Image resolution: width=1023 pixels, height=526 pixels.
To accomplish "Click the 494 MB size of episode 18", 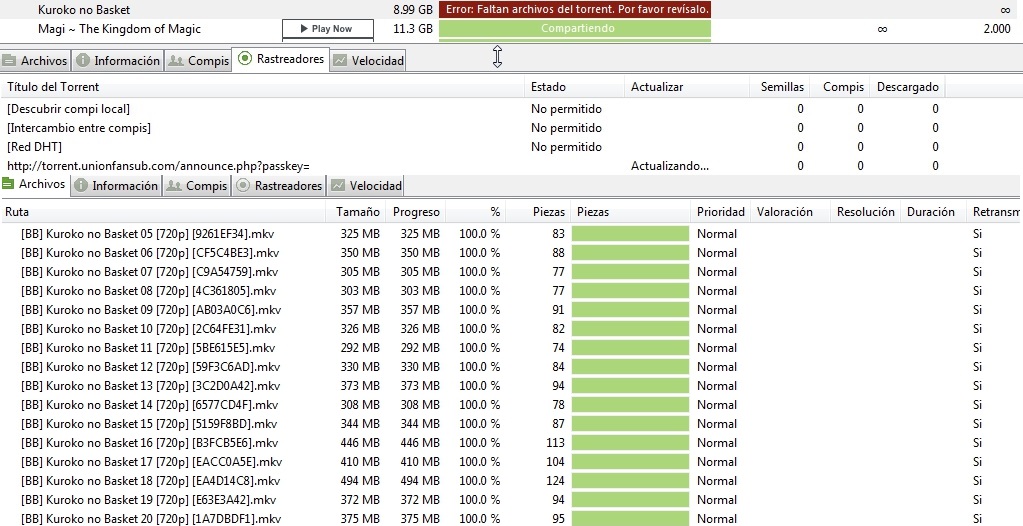I will [359, 480].
